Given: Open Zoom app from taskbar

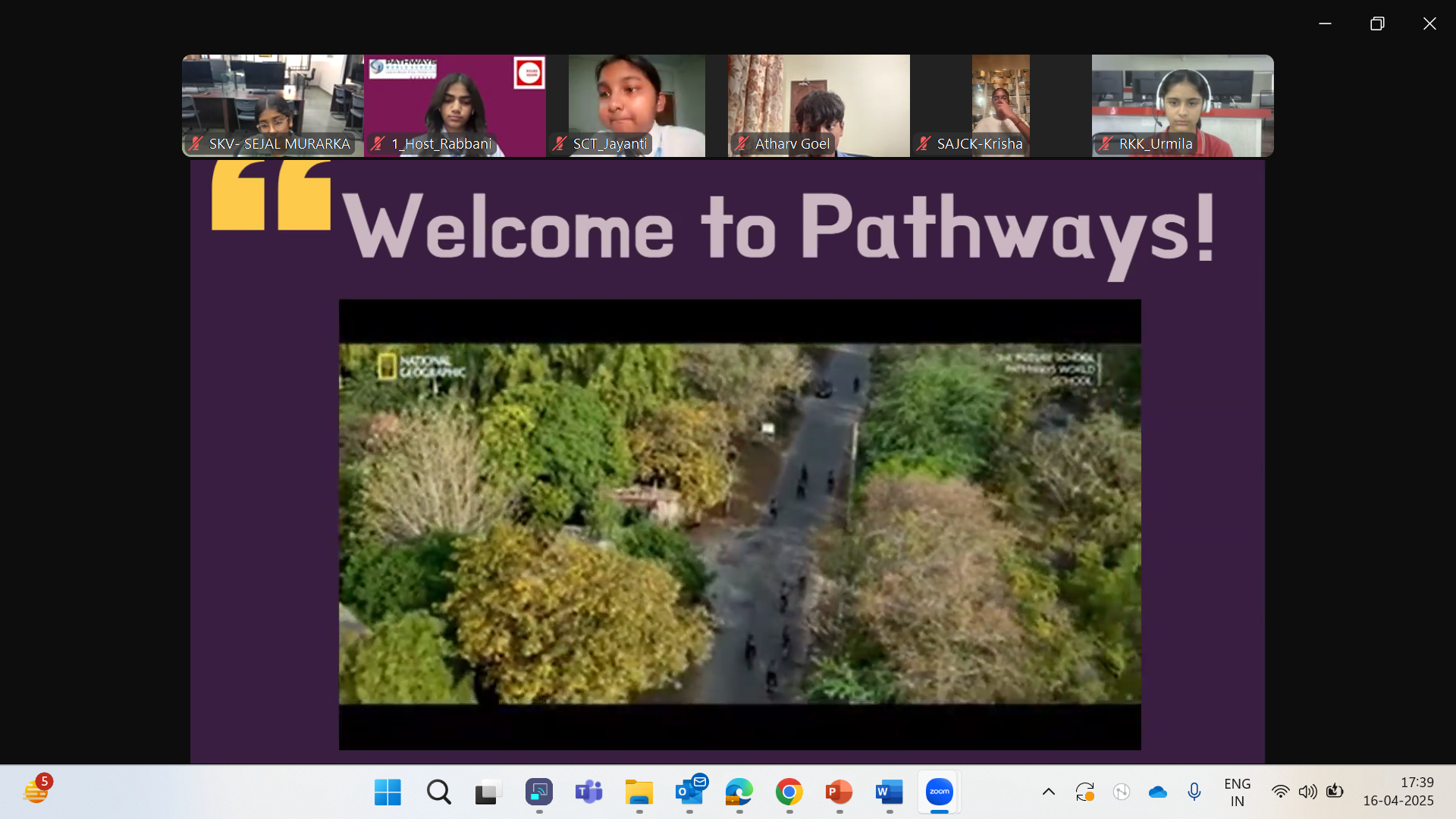Looking at the screenshot, I should point(939,792).
